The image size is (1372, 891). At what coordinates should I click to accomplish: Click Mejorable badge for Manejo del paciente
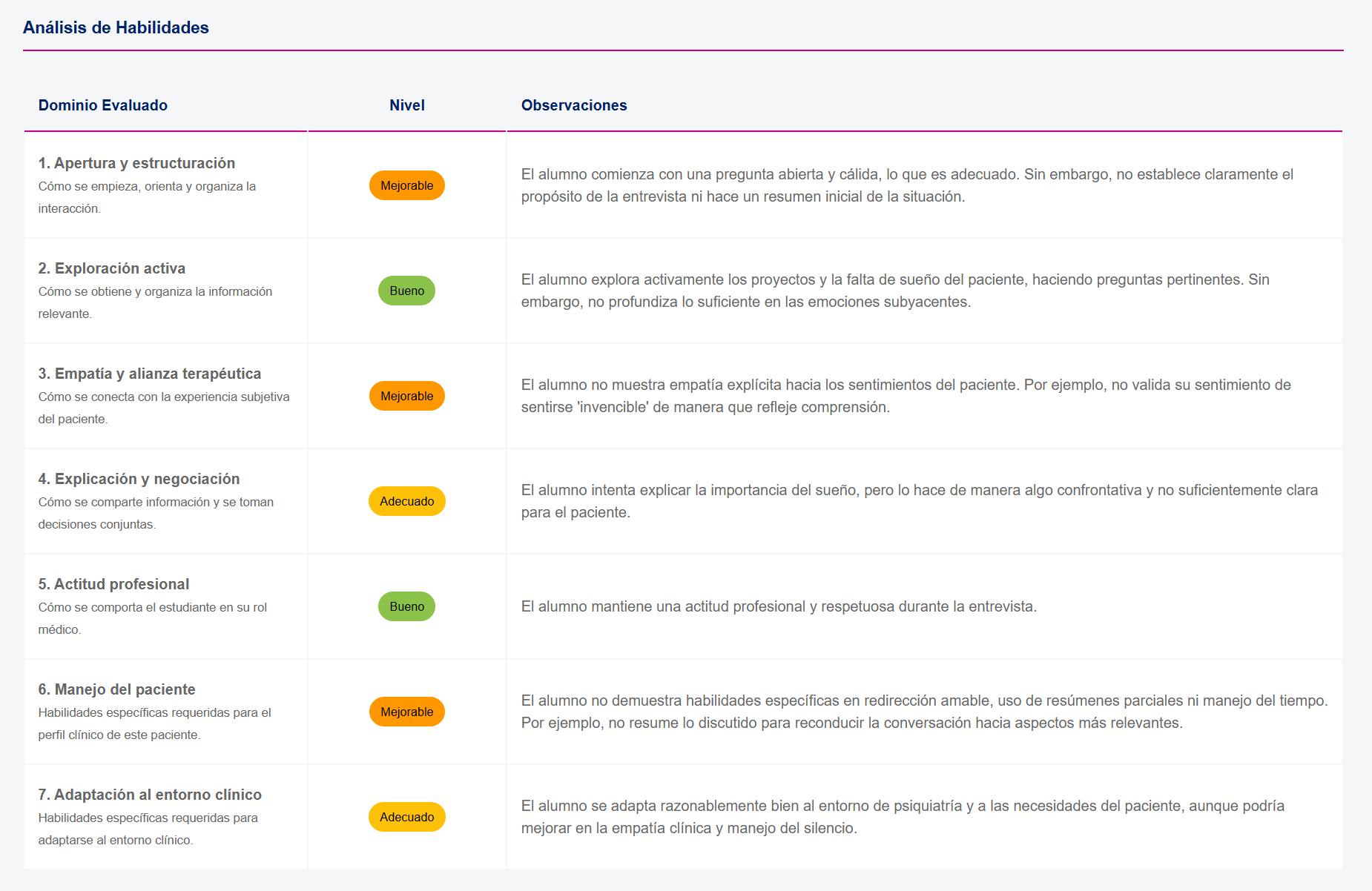(x=407, y=712)
